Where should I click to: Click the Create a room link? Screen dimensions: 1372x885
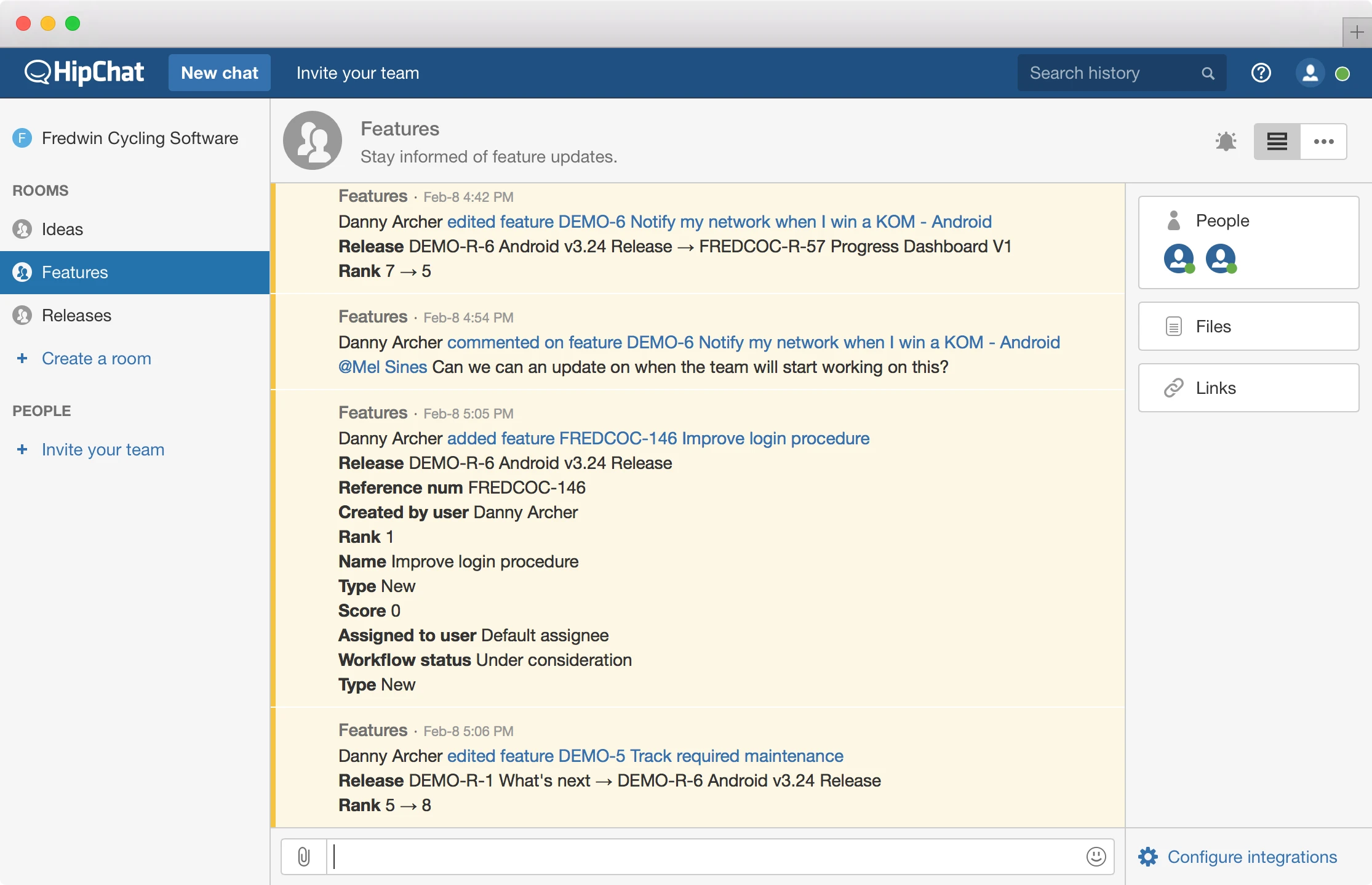click(96, 358)
